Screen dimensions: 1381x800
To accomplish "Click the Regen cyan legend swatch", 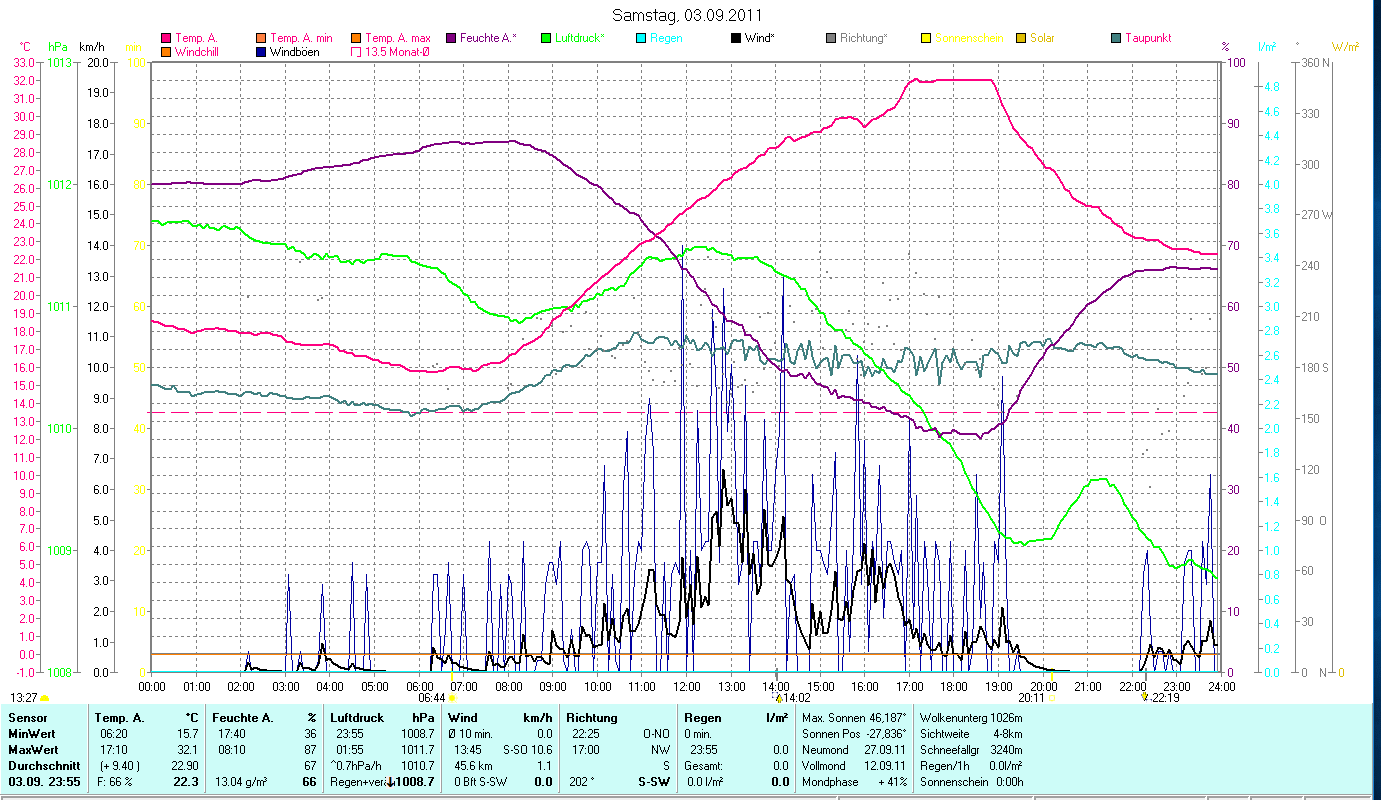I will tap(641, 38).
